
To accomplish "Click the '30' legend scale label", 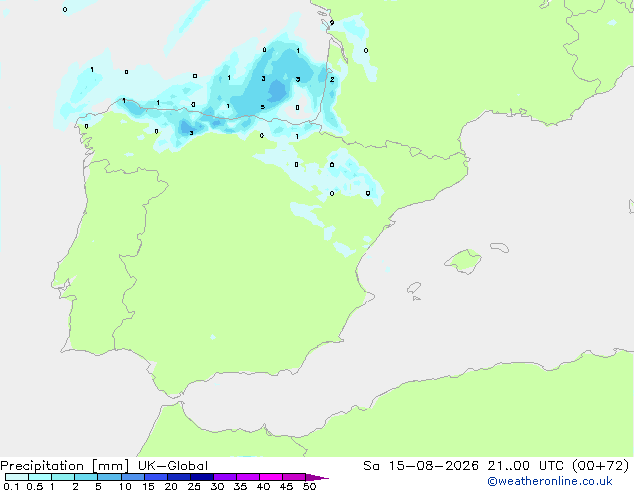I will (217, 486).
